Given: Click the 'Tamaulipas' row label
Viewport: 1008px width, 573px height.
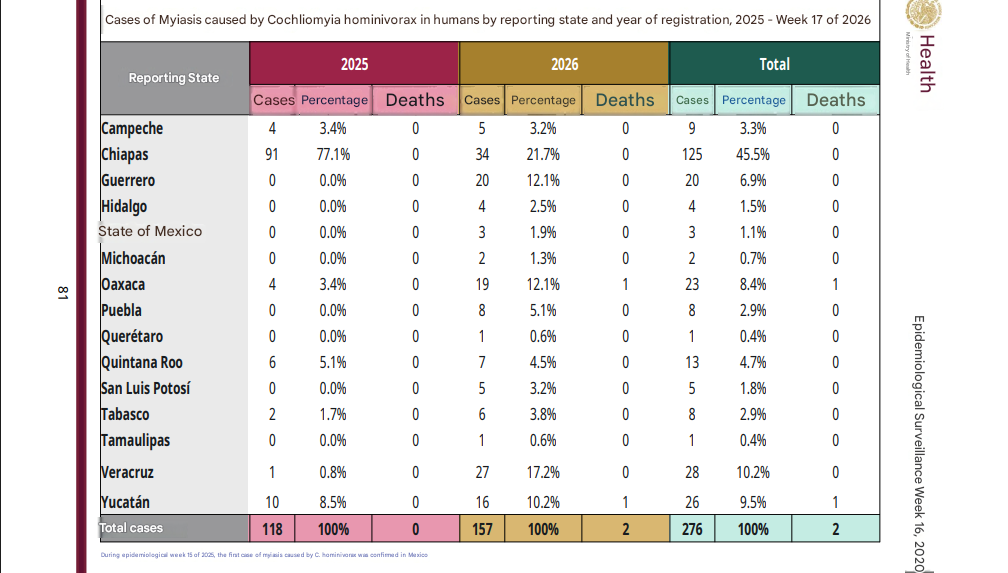Looking at the screenshot, I should pos(136,441).
